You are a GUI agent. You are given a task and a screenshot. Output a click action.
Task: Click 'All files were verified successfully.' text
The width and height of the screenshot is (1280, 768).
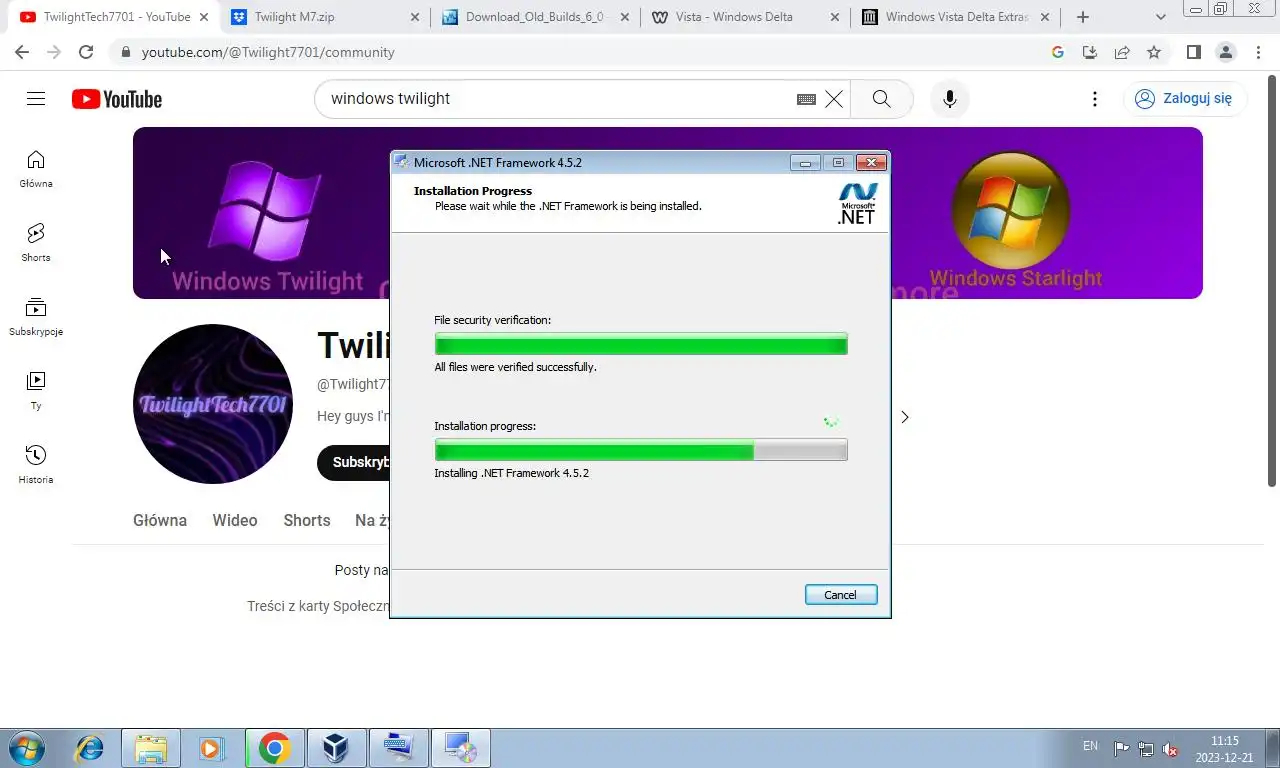point(515,367)
